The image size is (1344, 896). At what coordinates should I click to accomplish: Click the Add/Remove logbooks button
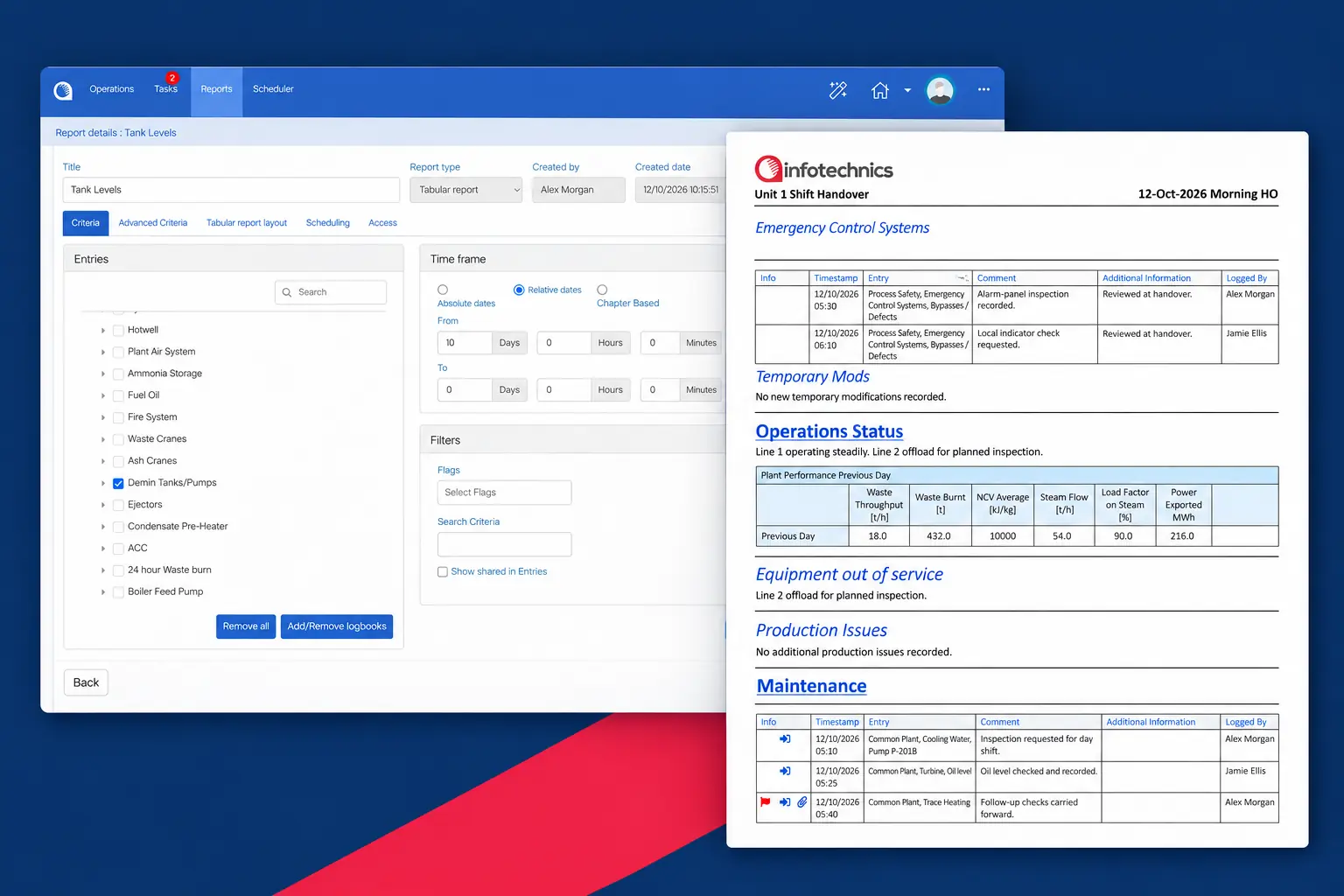[x=337, y=626]
